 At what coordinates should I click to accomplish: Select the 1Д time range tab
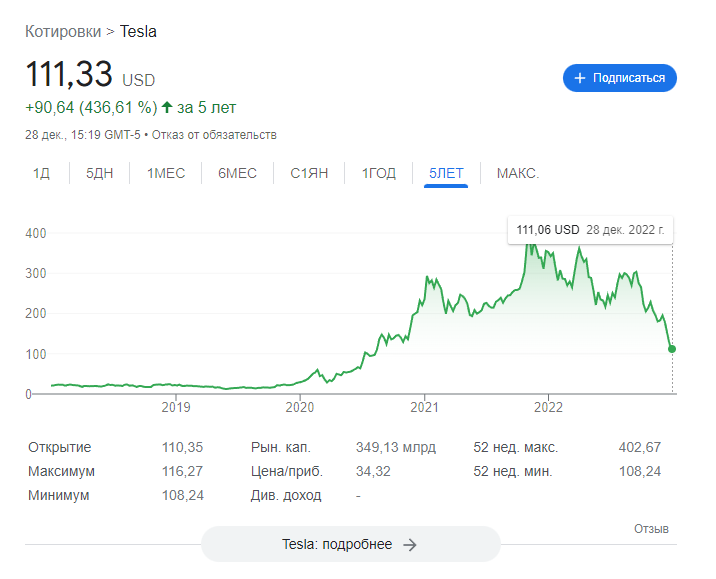[x=41, y=173]
